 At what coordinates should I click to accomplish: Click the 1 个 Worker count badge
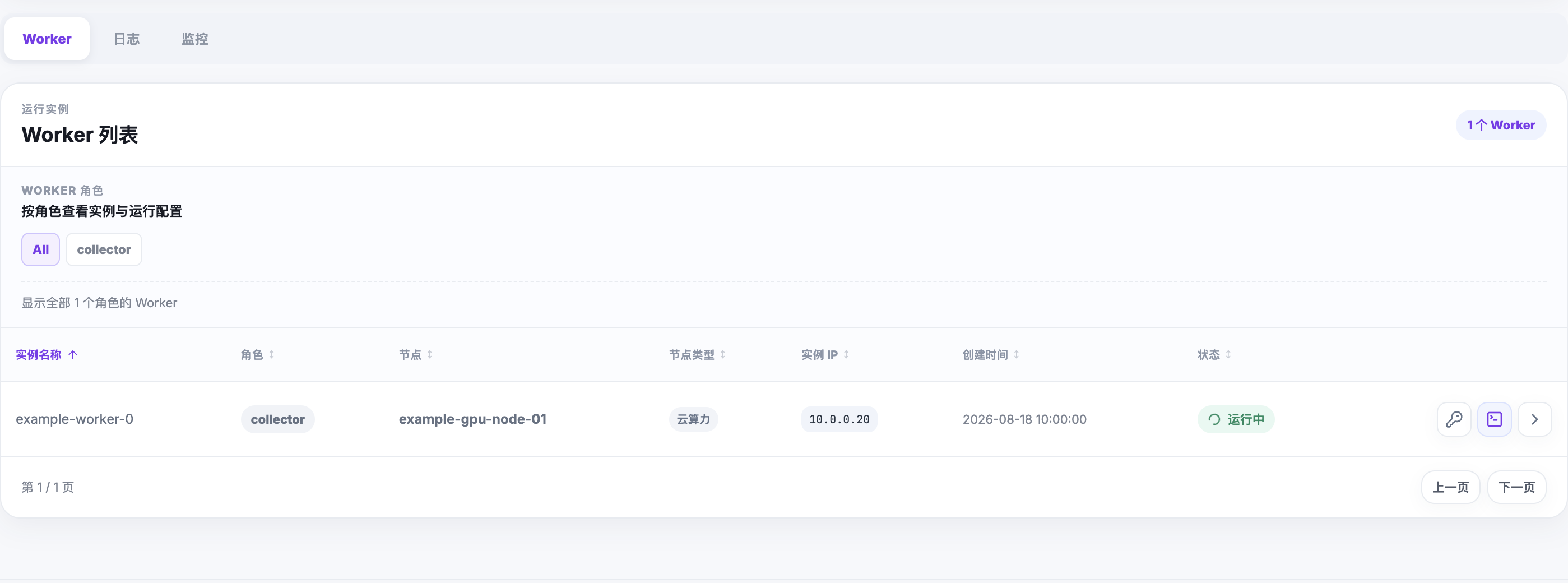1500,125
